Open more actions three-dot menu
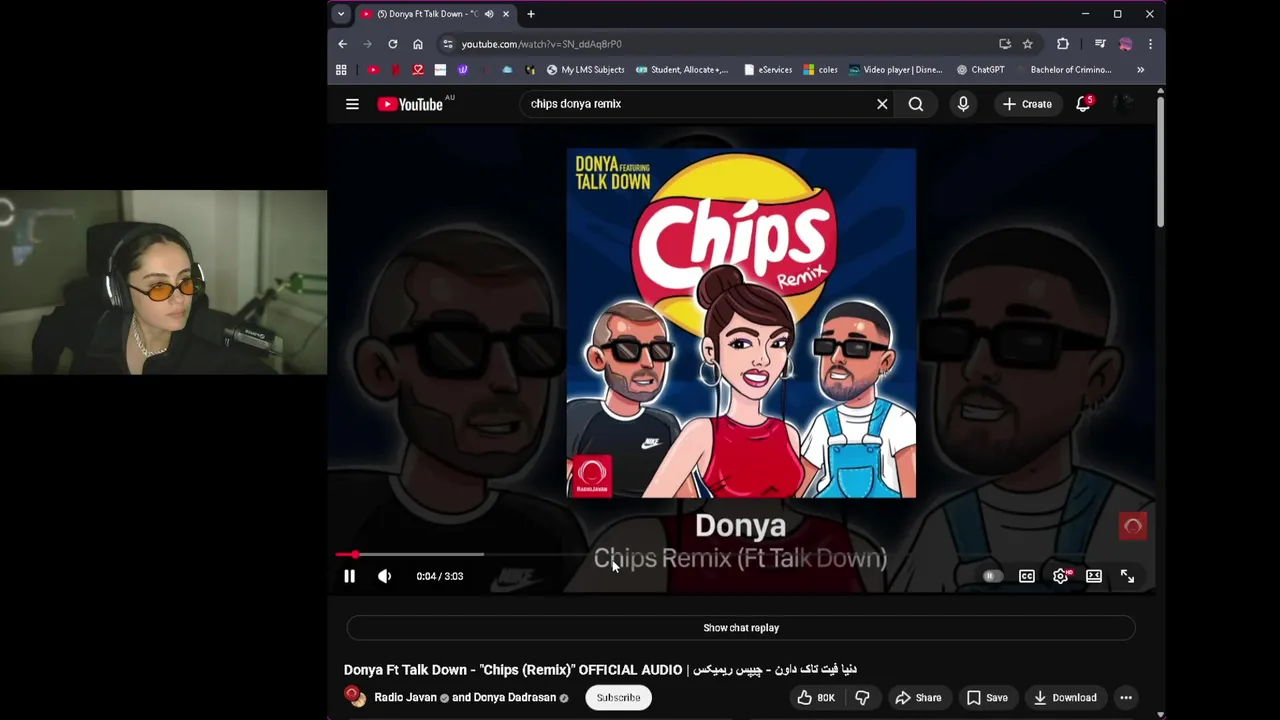The height and width of the screenshot is (720, 1280). coord(1126,698)
